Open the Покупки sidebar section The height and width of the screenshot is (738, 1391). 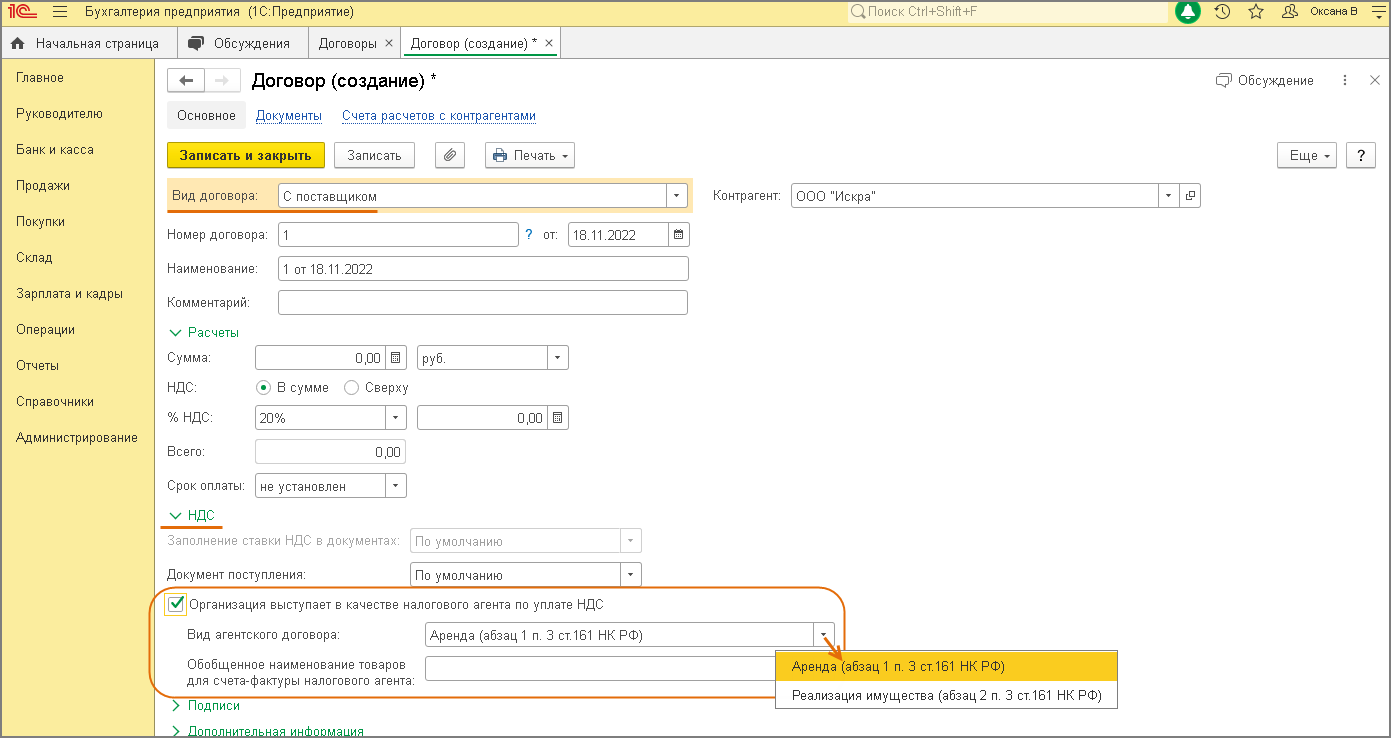41,222
